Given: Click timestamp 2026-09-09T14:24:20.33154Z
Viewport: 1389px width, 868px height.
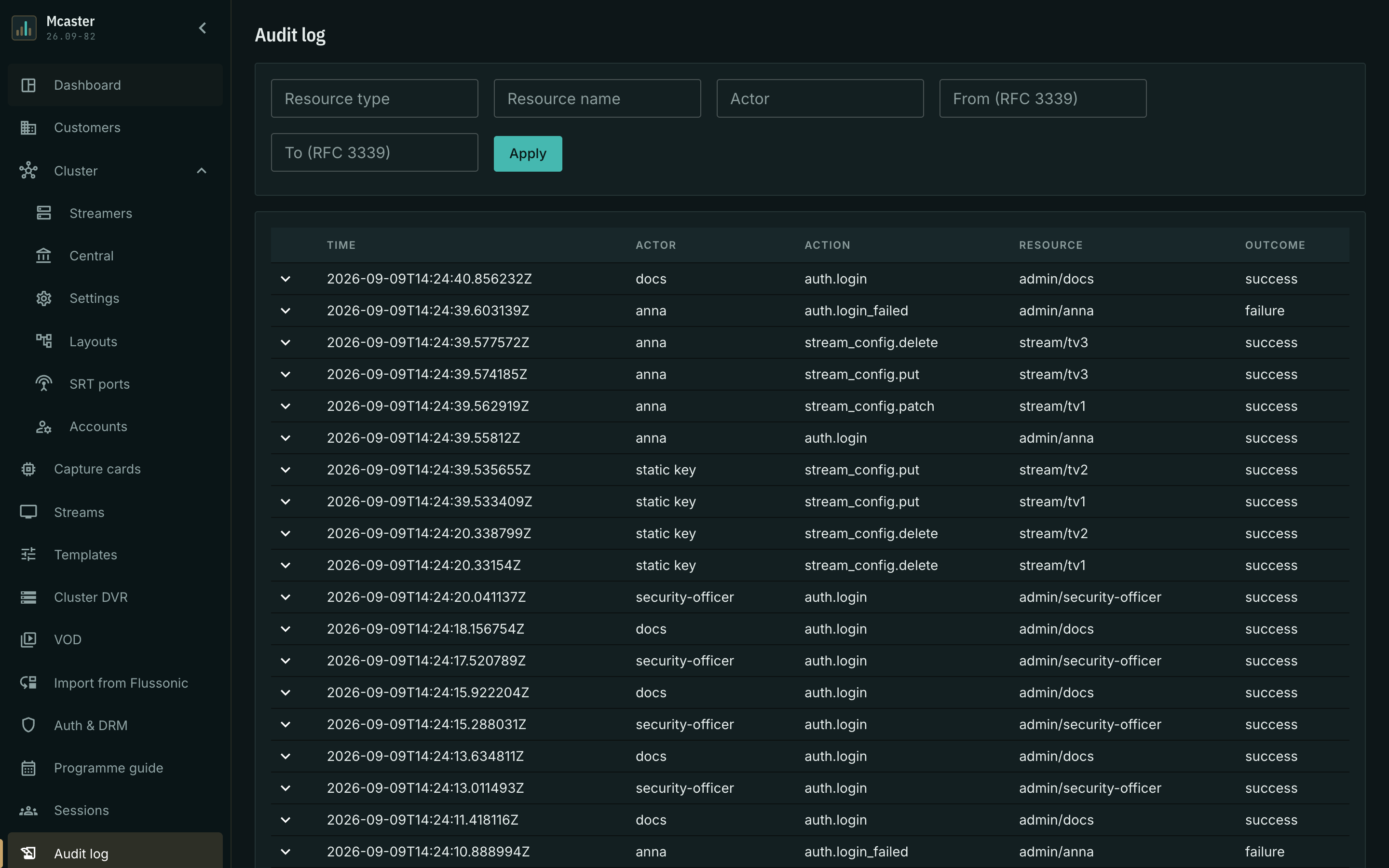Looking at the screenshot, I should click(423, 566).
